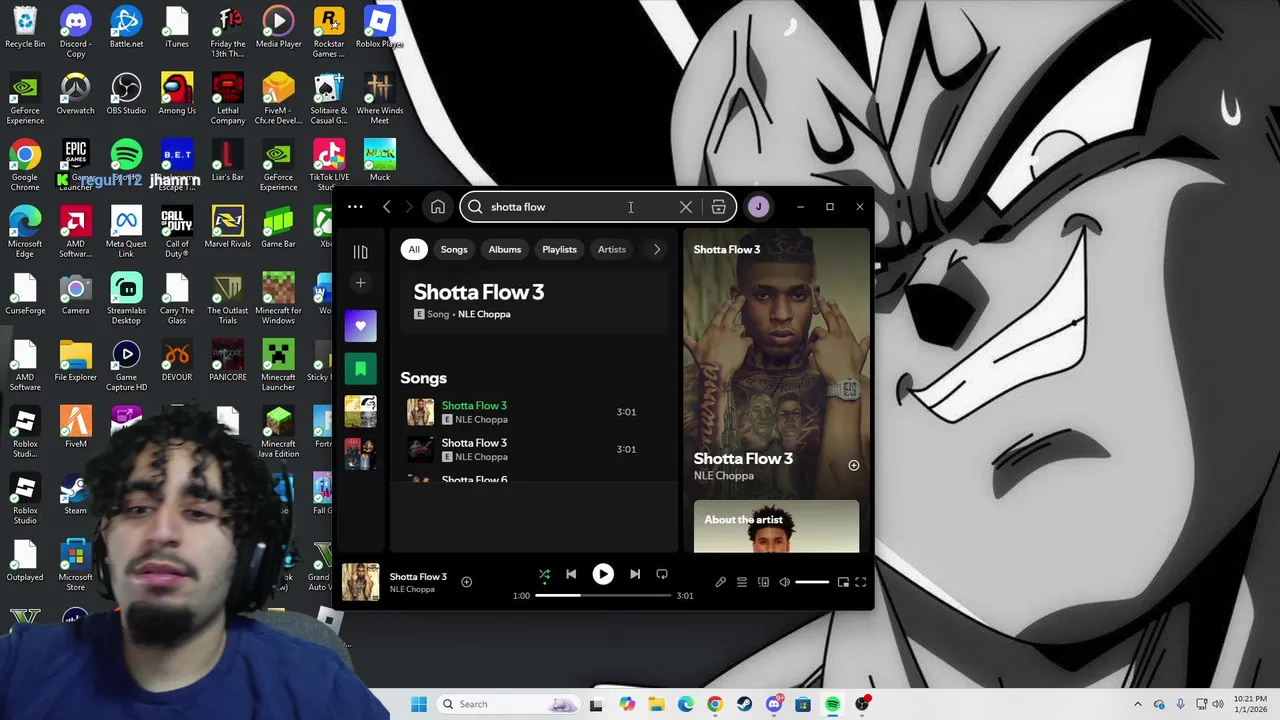Filter results by Songs
This screenshot has height=720, width=1280.
(x=454, y=250)
